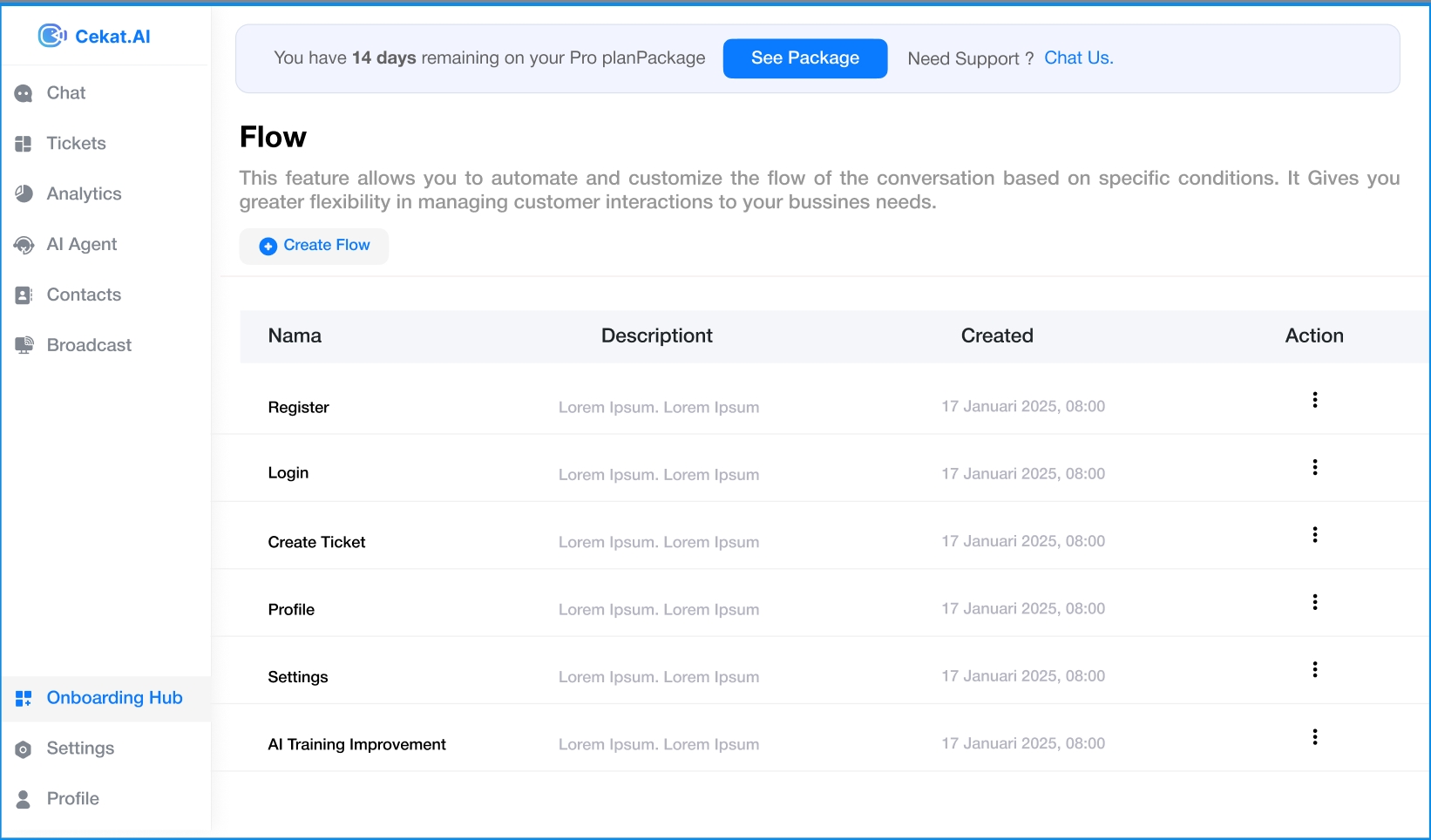Open the Onboarding Hub menu item
The height and width of the screenshot is (840, 1431).
114,698
